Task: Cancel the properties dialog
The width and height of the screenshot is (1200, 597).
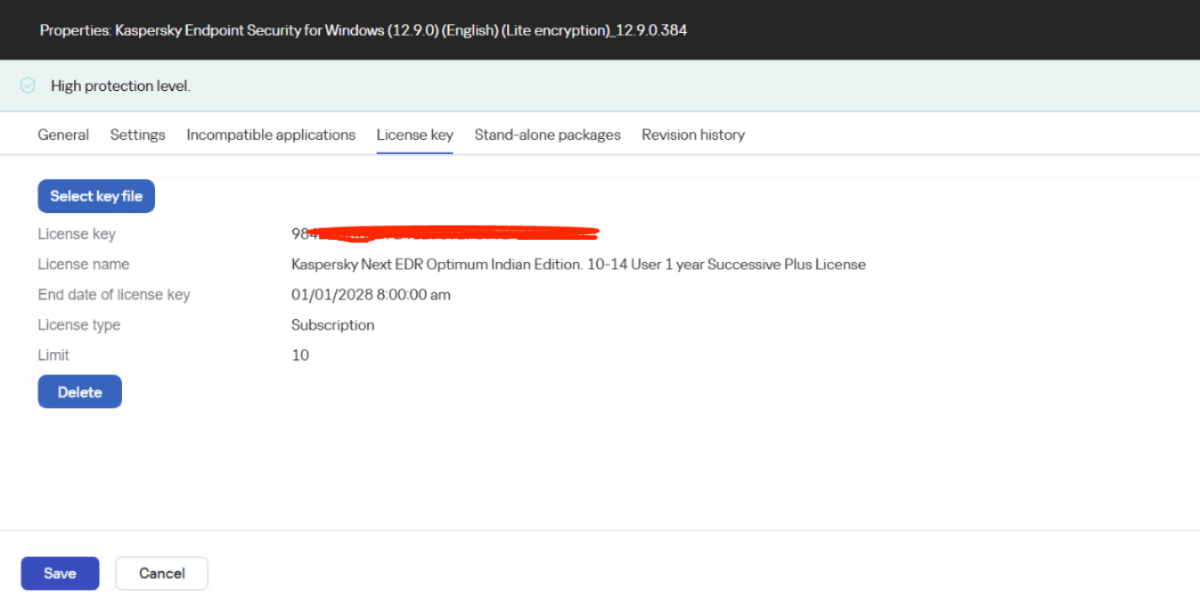Action: (x=162, y=573)
